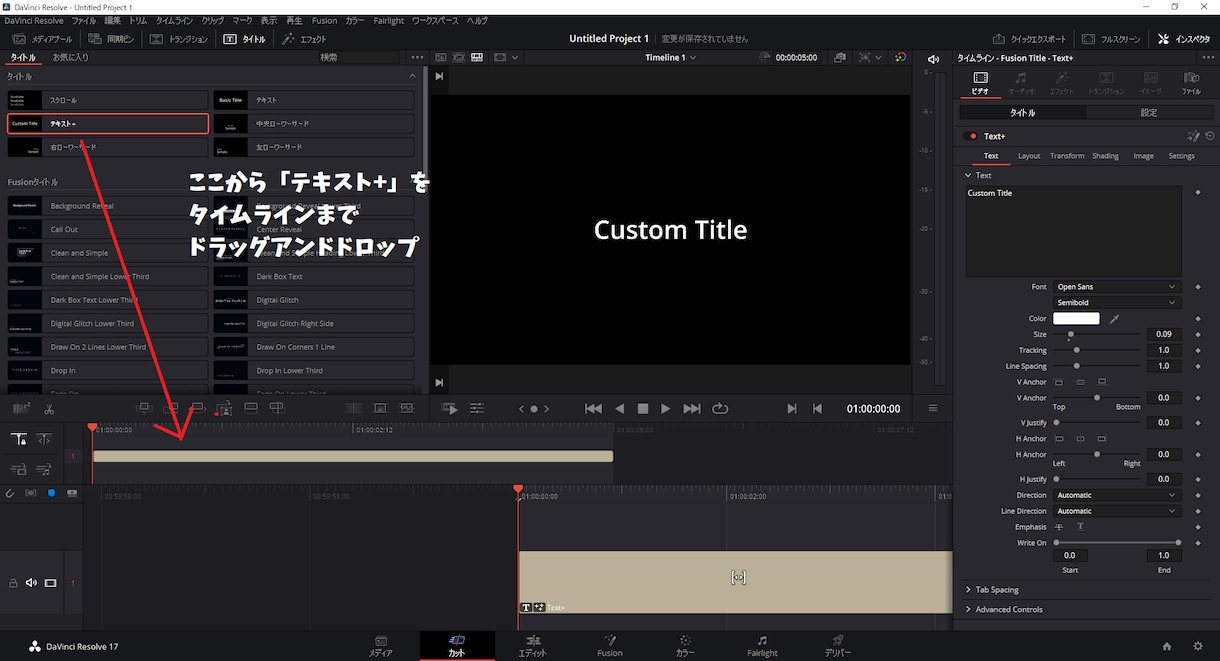This screenshot has width=1220, height=661.
Task: Click the place on top icon
Action: click(251, 408)
